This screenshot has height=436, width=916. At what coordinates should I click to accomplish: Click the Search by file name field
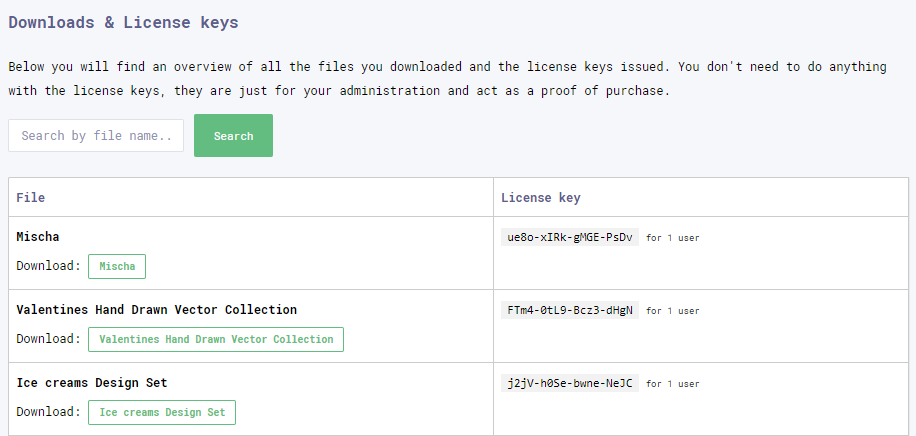96,136
